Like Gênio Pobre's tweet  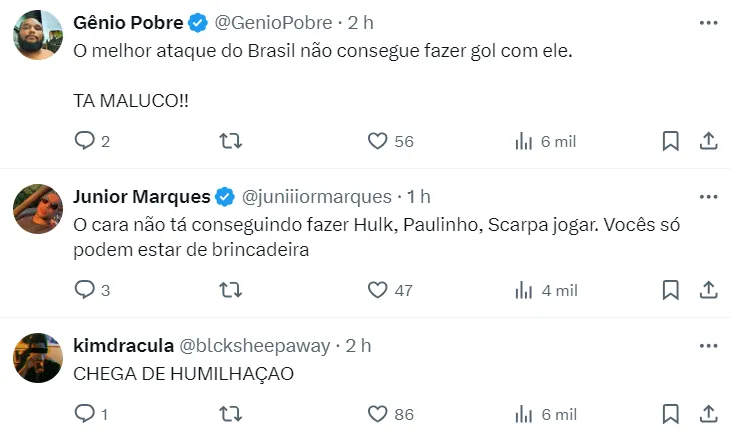coord(377,142)
